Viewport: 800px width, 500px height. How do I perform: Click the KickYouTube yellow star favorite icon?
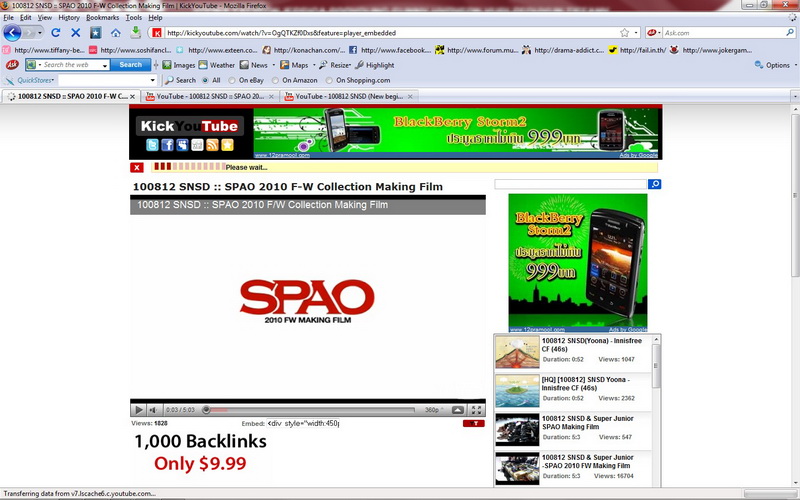pos(228,145)
